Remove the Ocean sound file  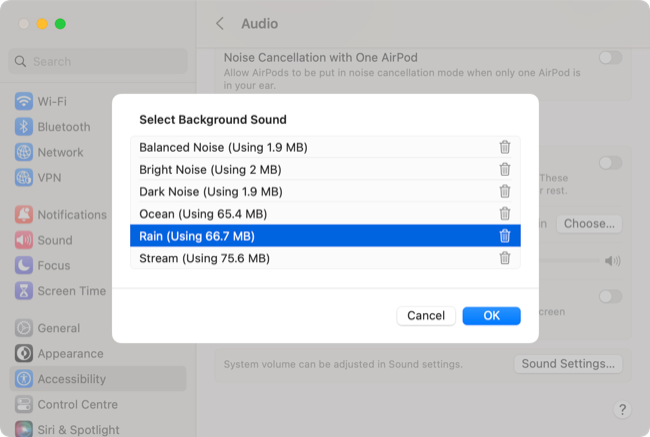click(x=505, y=213)
